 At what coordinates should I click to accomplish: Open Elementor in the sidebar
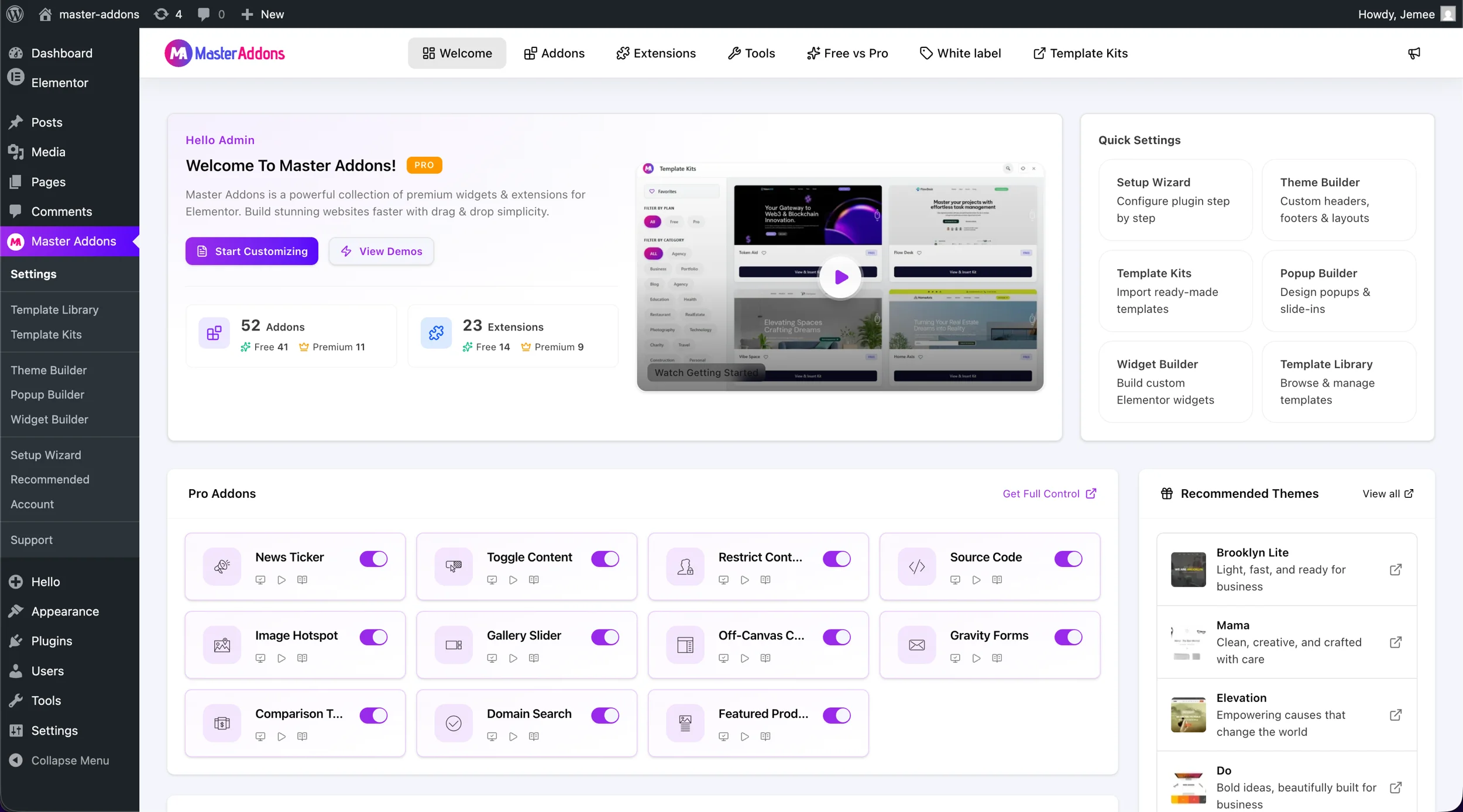[70, 82]
